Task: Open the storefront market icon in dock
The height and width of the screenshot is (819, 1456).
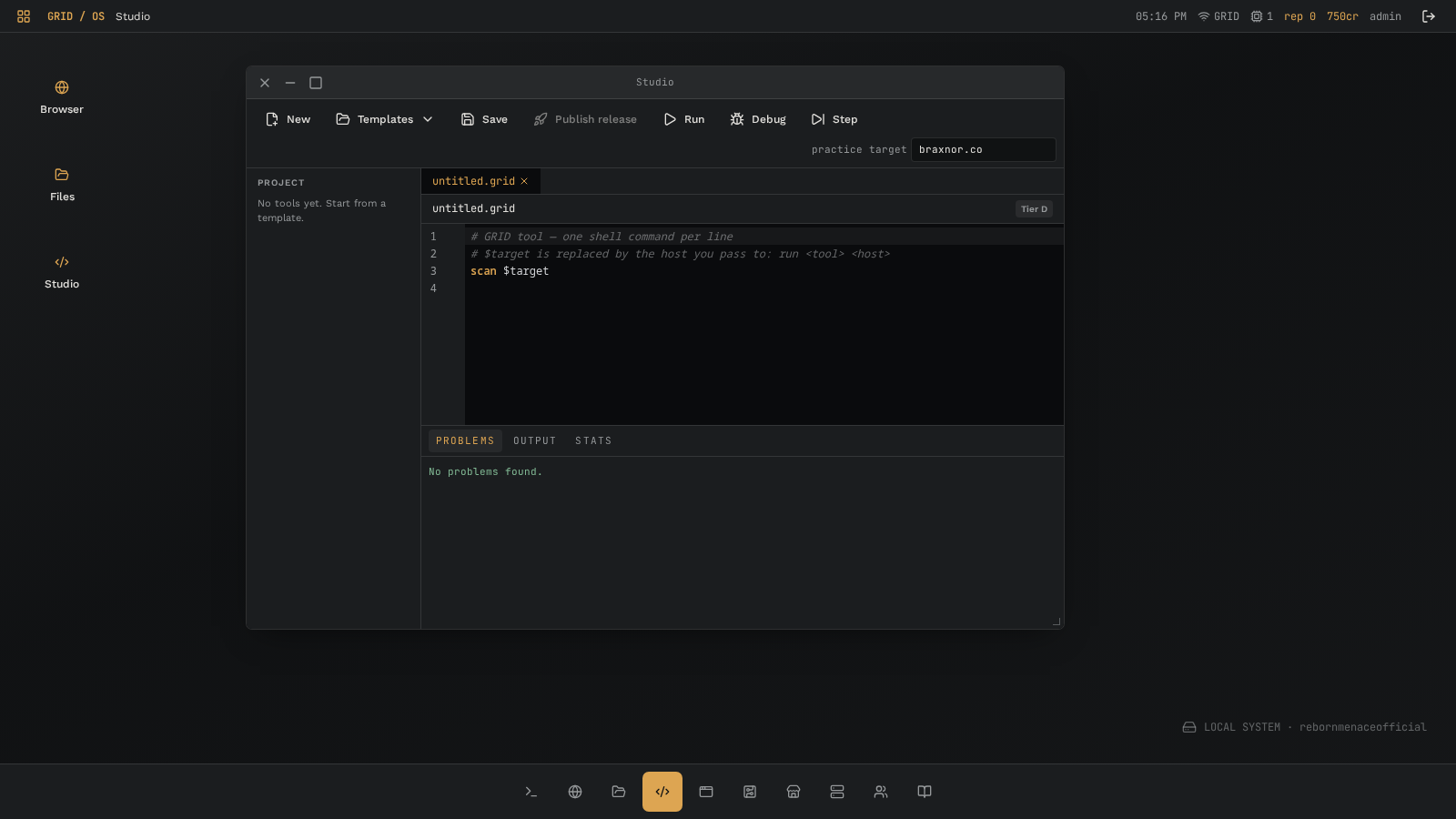Action: [x=794, y=792]
